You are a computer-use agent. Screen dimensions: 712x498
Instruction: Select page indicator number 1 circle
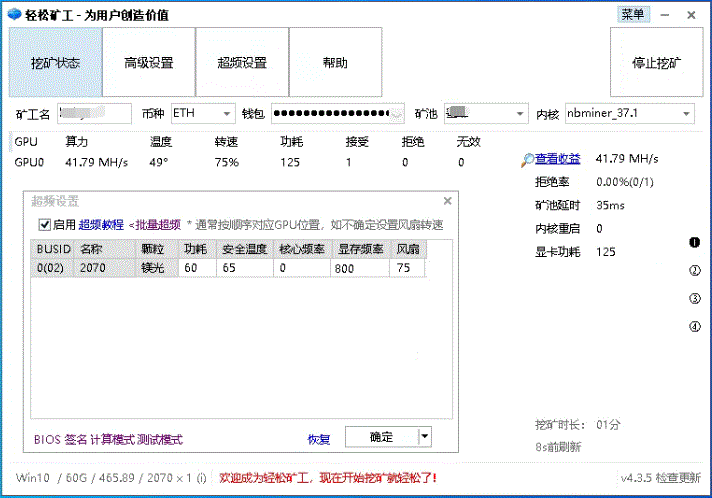(695, 243)
